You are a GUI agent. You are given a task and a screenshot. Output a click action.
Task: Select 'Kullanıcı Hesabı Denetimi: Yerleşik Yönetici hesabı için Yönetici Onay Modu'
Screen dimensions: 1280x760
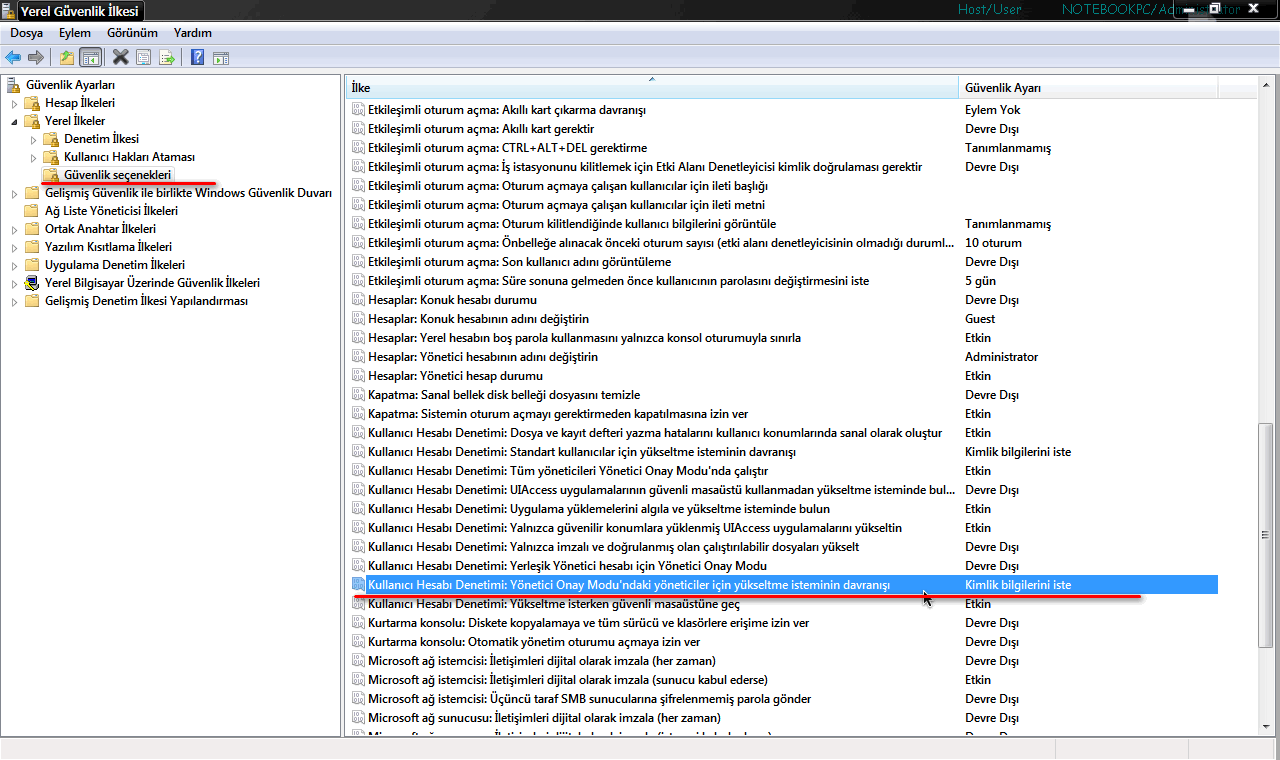(567, 566)
